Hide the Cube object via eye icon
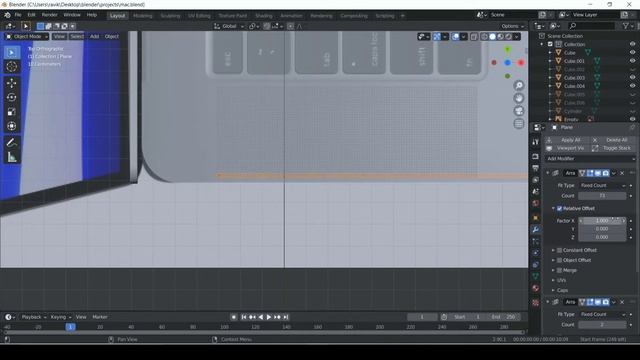640x360 pixels. (x=632, y=53)
